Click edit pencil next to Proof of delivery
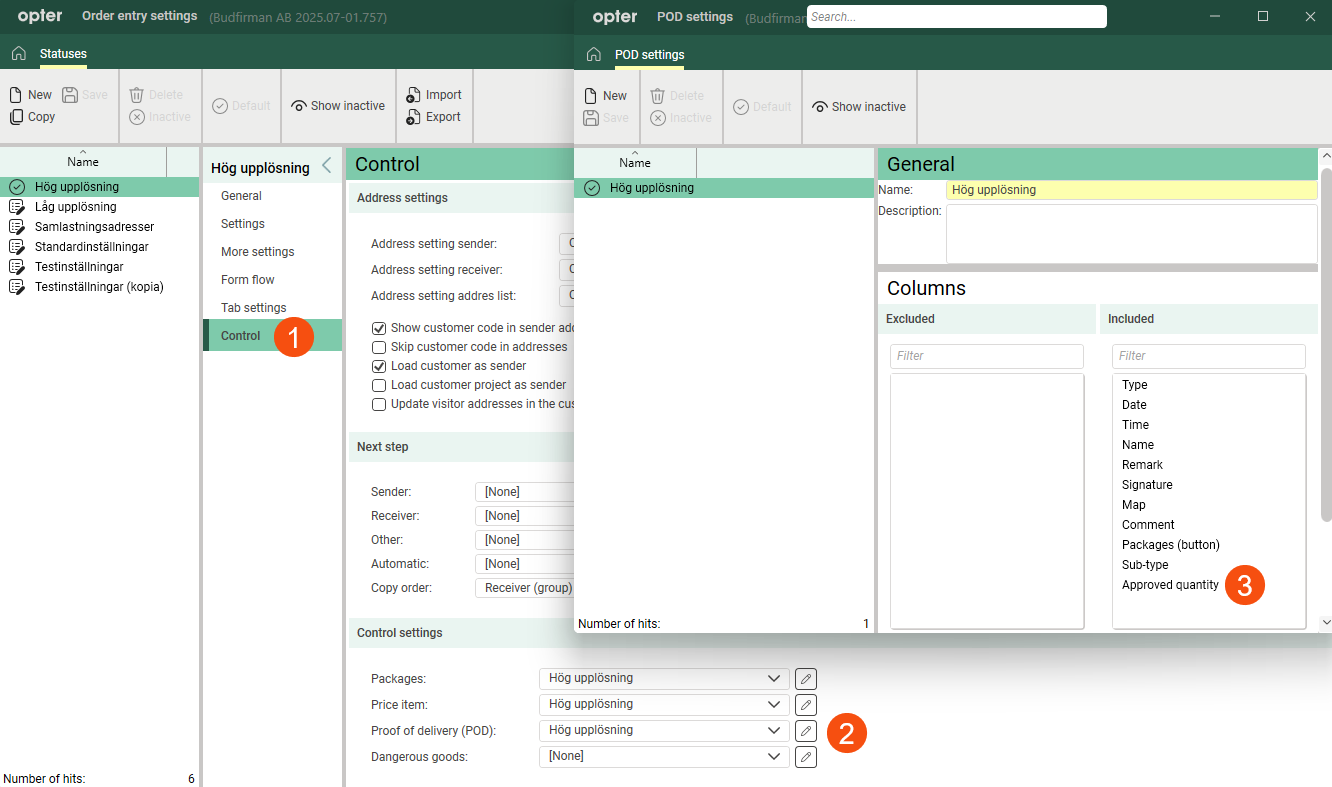Viewport: 1332px width, 787px height. click(x=805, y=731)
